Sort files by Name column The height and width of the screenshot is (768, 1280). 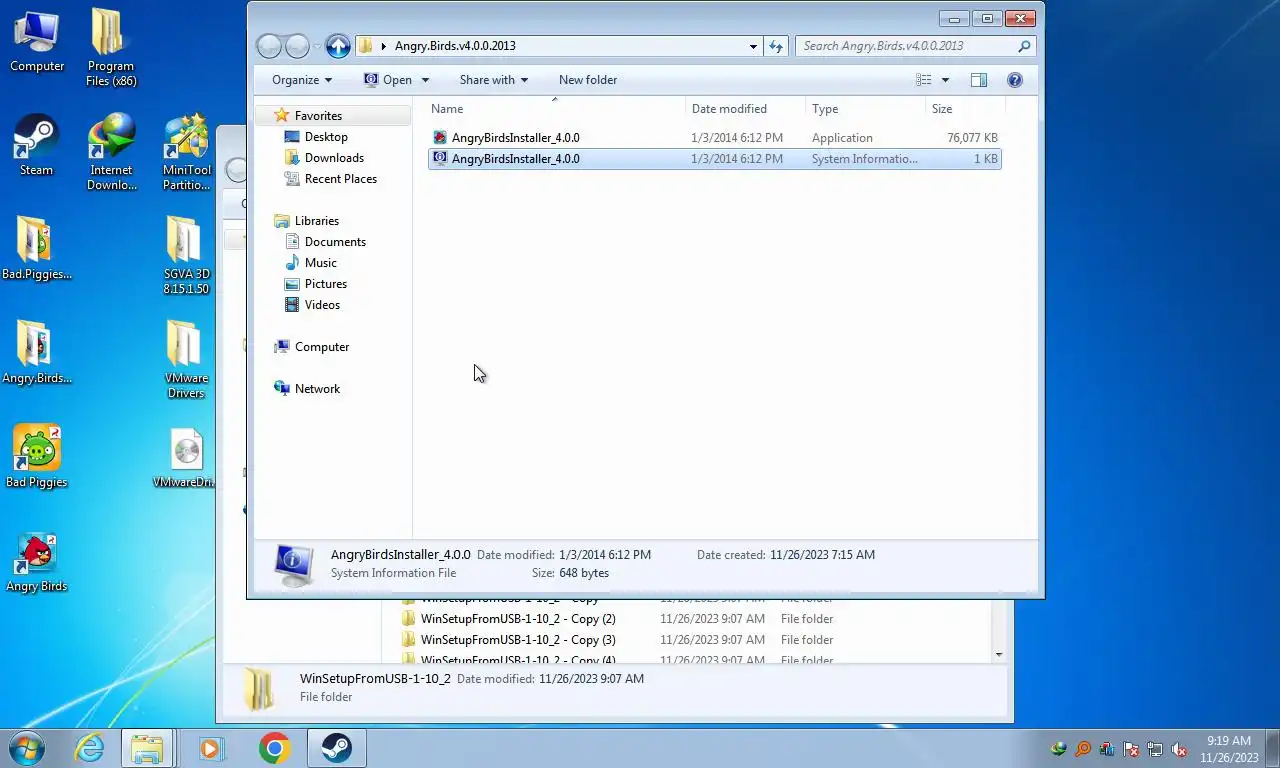coord(556,109)
